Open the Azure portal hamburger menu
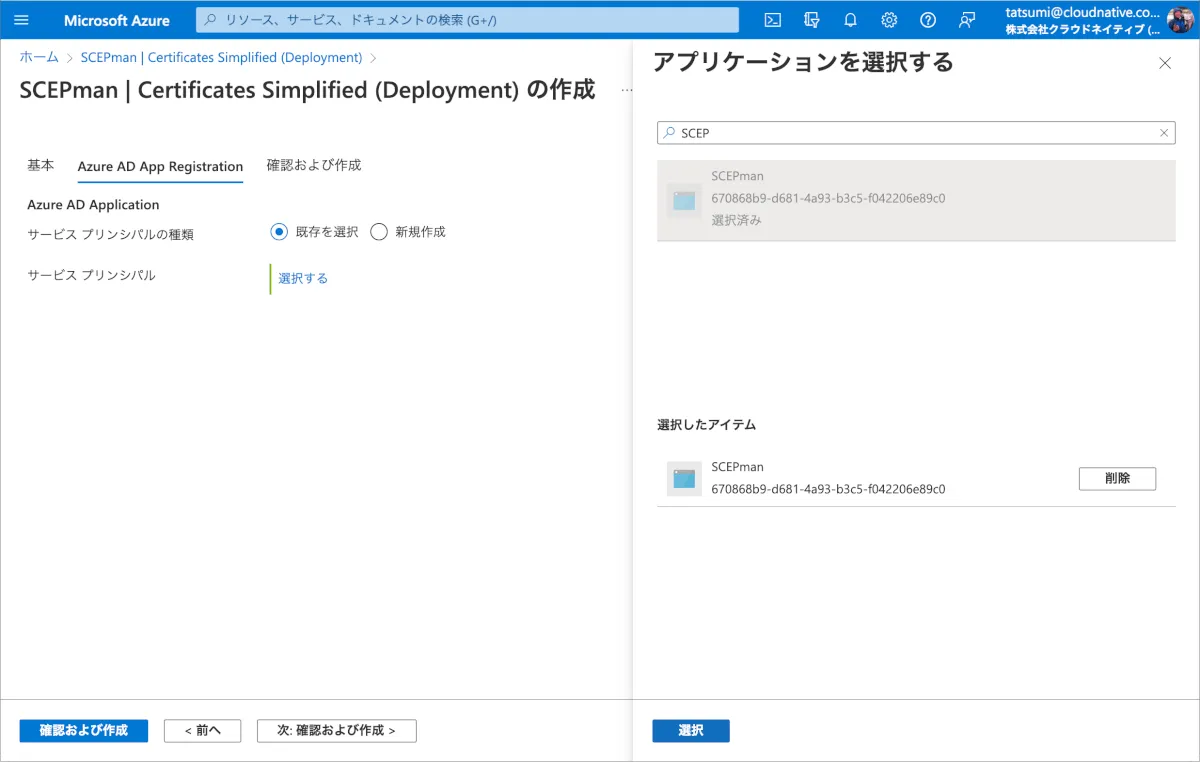Screen dimensions: 1200x762 click(21, 20)
